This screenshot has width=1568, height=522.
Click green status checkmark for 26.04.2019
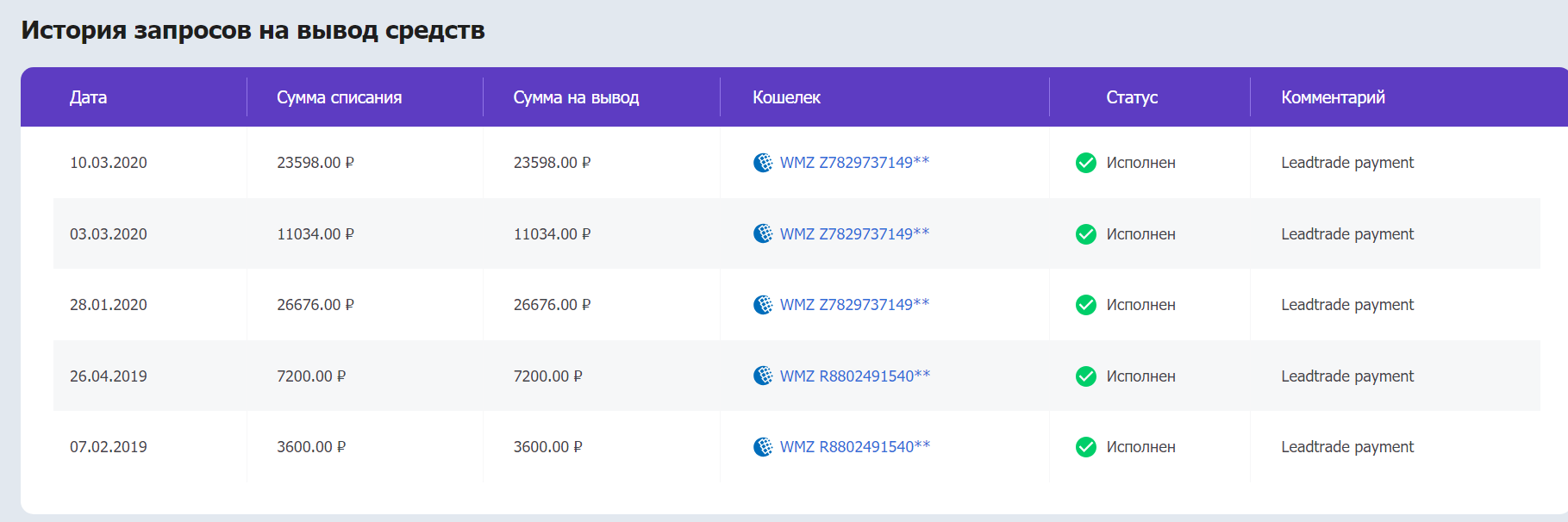[1086, 376]
